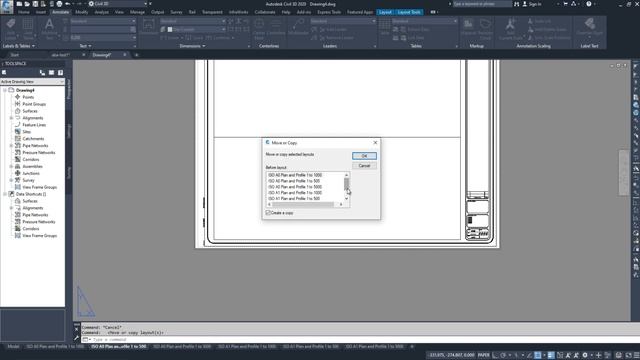Expand the Alignments node under Drawing4

[11, 118]
